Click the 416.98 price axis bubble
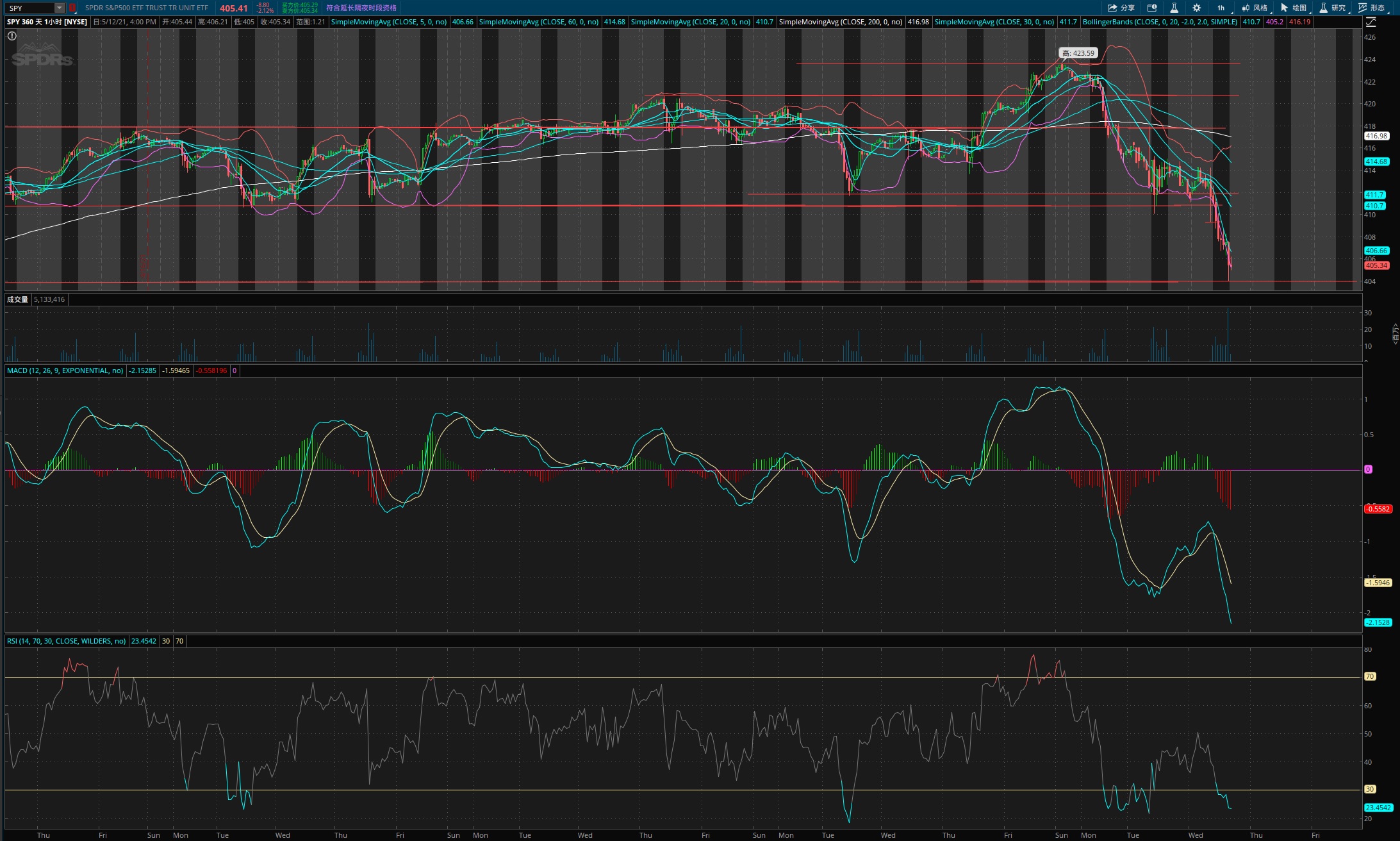1400x841 pixels. pos(1376,136)
